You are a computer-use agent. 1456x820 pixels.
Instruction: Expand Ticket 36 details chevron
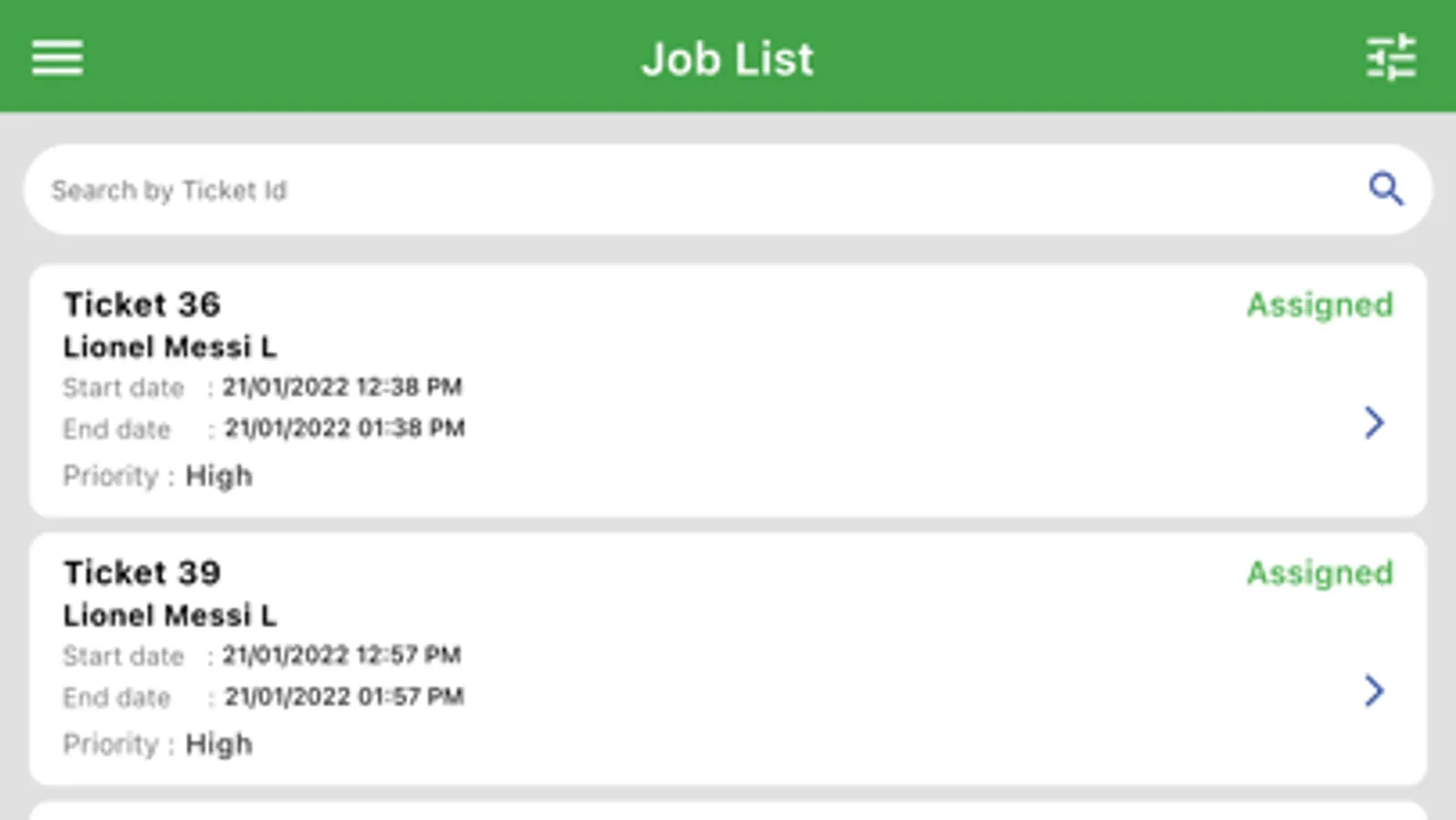pyautogui.click(x=1374, y=423)
